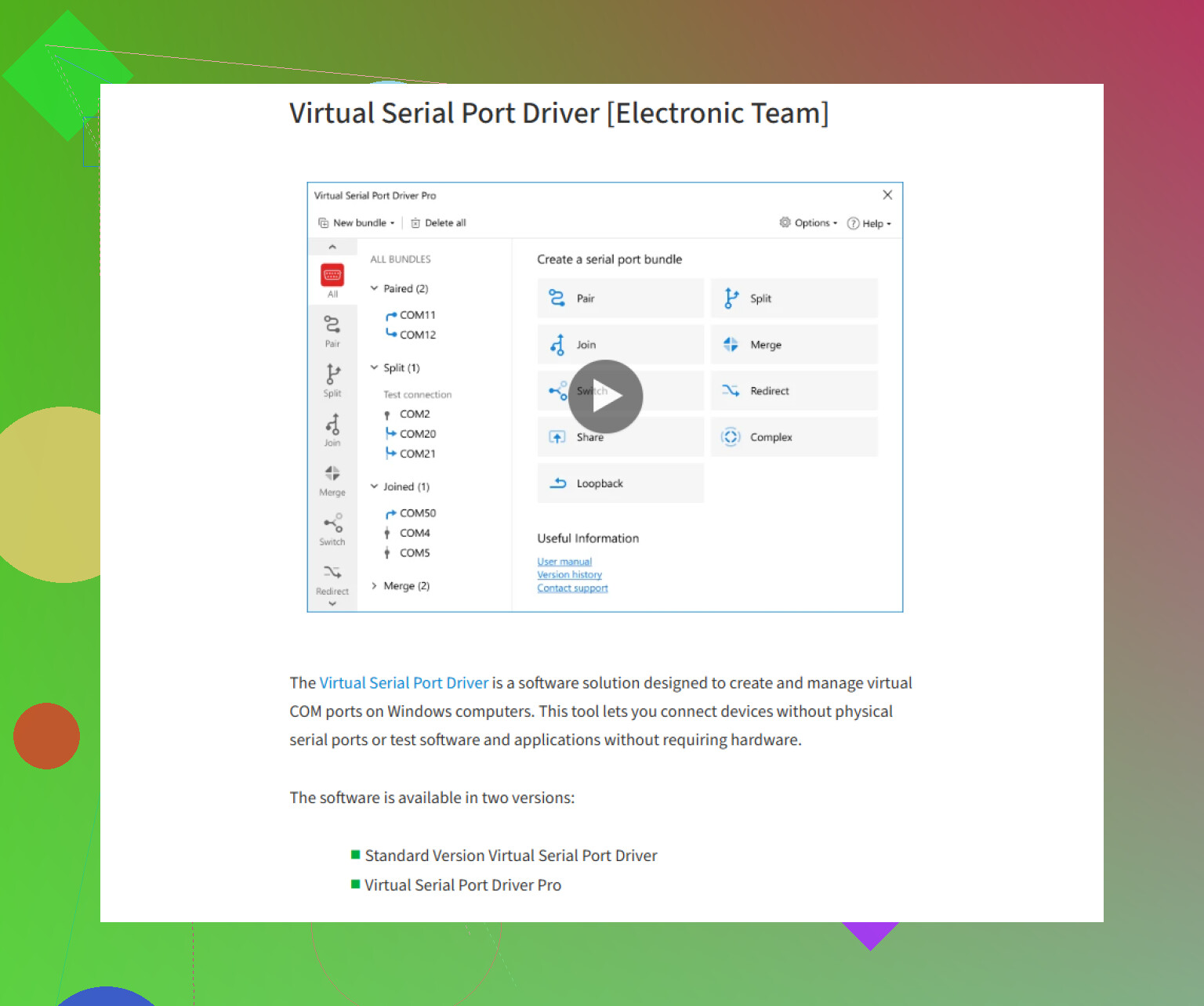1204x1006 pixels.
Task: Open the Options menu
Action: pyautogui.click(x=808, y=223)
